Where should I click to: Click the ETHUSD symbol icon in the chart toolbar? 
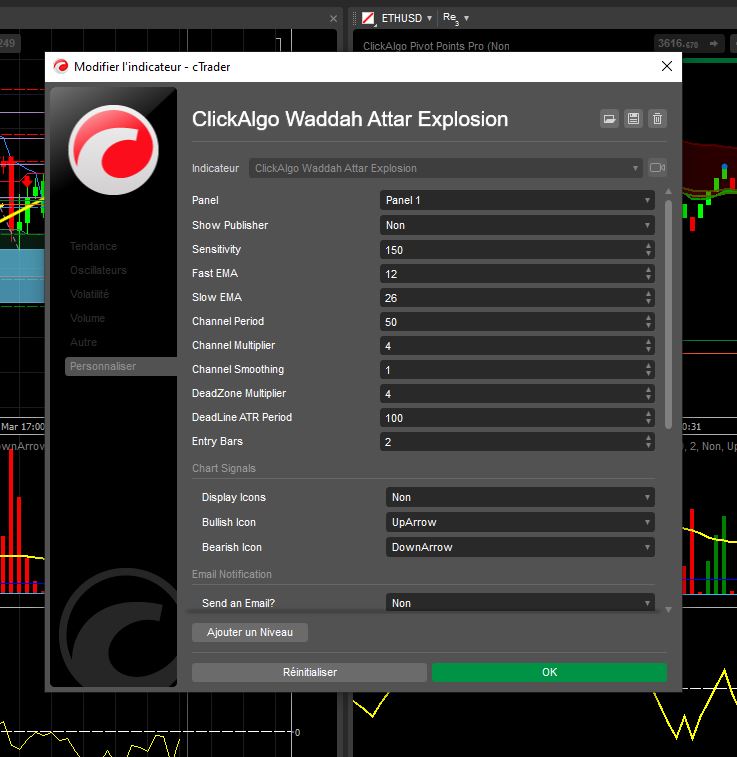point(368,18)
